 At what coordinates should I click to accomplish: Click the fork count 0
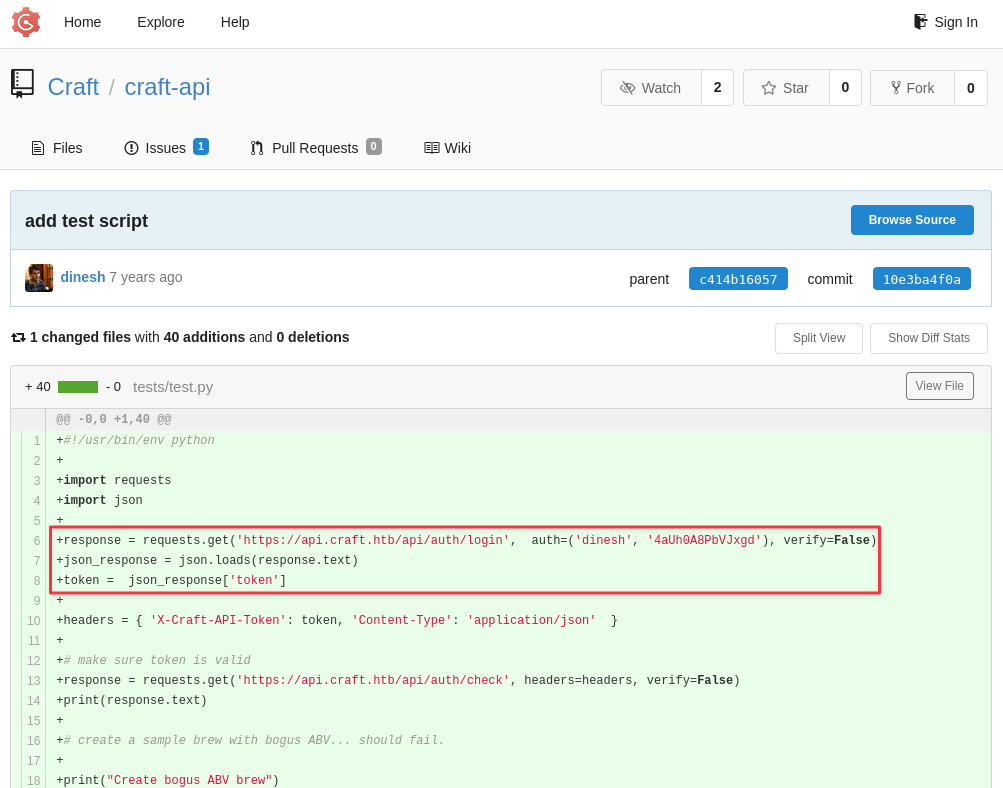tap(970, 88)
